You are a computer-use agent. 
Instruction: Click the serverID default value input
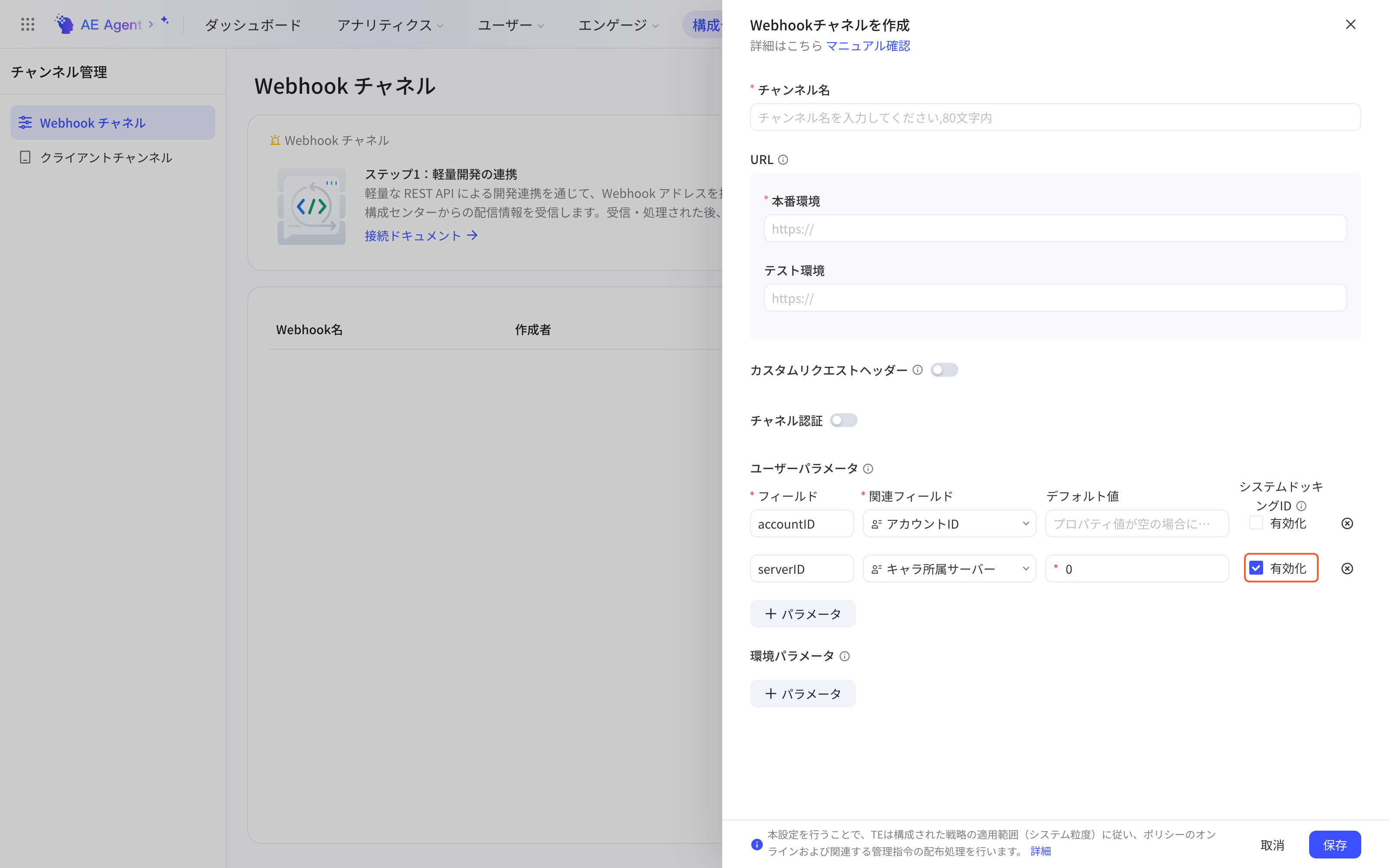pyautogui.click(x=1136, y=569)
